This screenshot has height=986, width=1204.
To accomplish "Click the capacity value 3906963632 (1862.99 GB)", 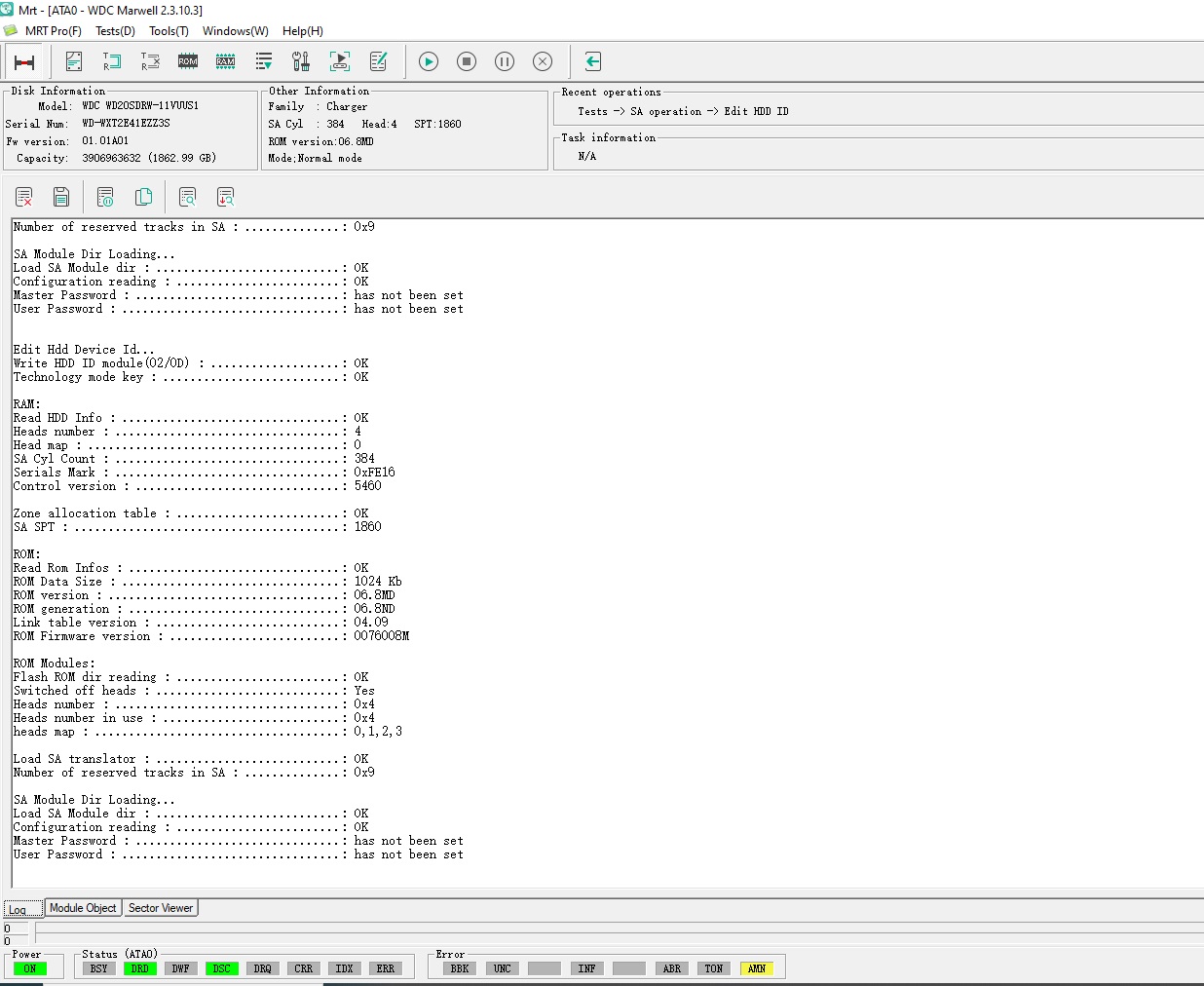I will 149,158.
